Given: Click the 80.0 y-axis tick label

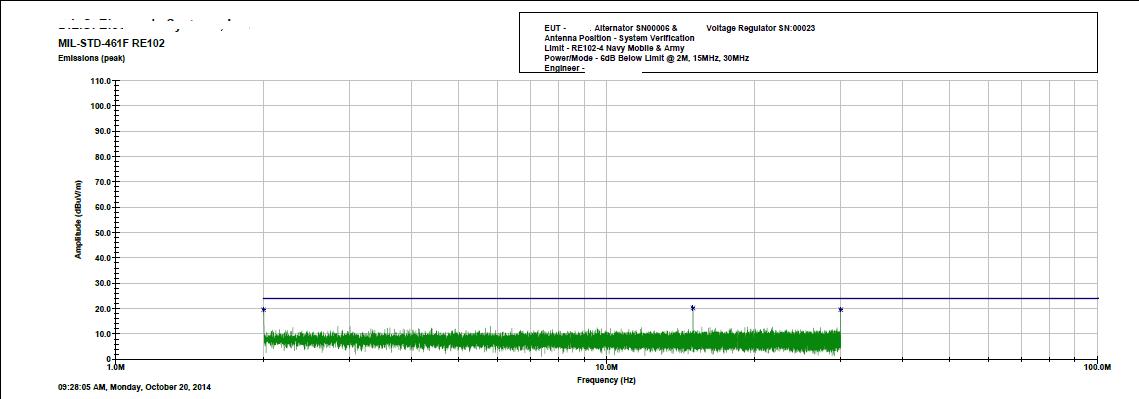Looking at the screenshot, I should [x=102, y=157].
